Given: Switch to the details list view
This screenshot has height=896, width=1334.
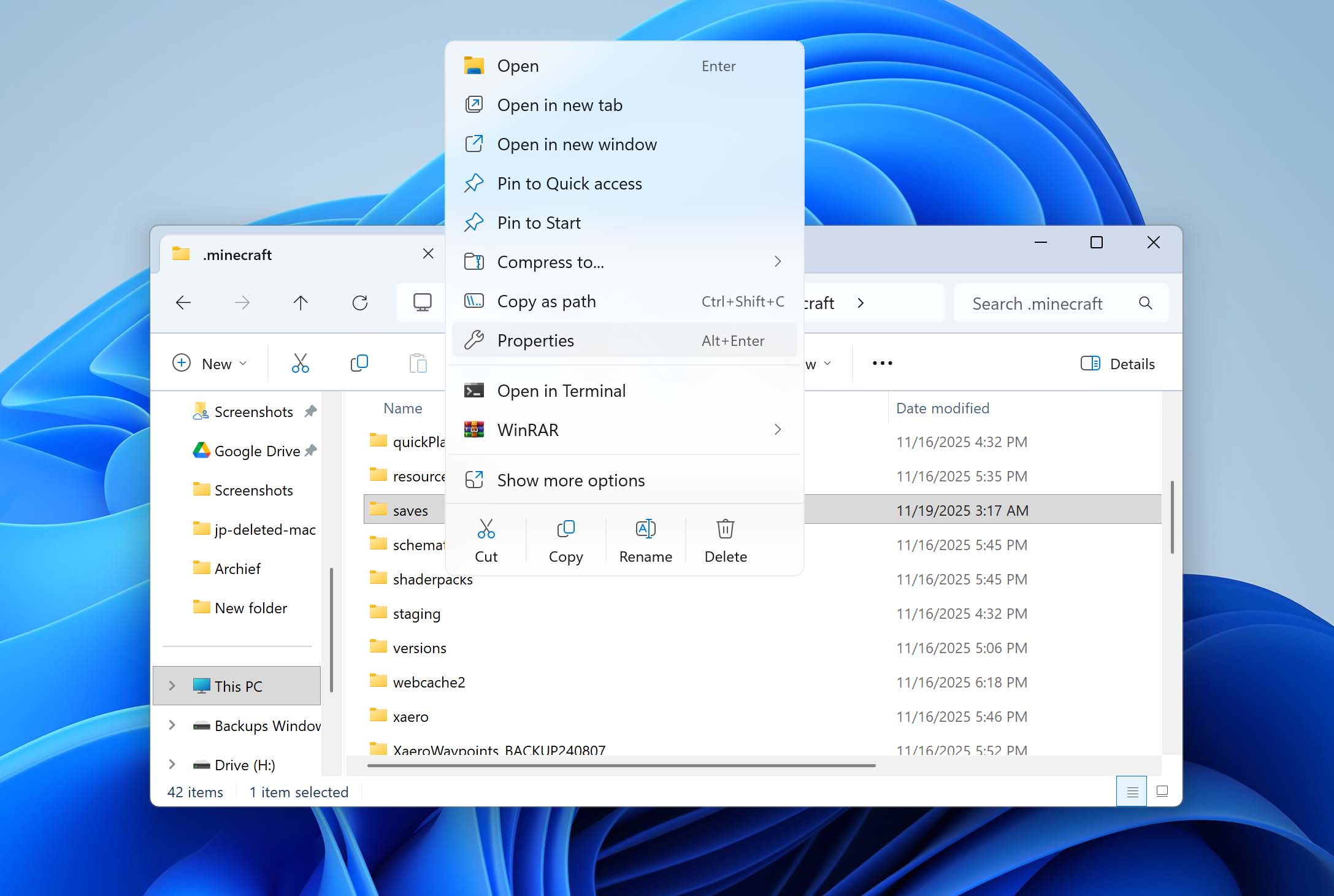Looking at the screenshot, I should [x=1132, y=791].
